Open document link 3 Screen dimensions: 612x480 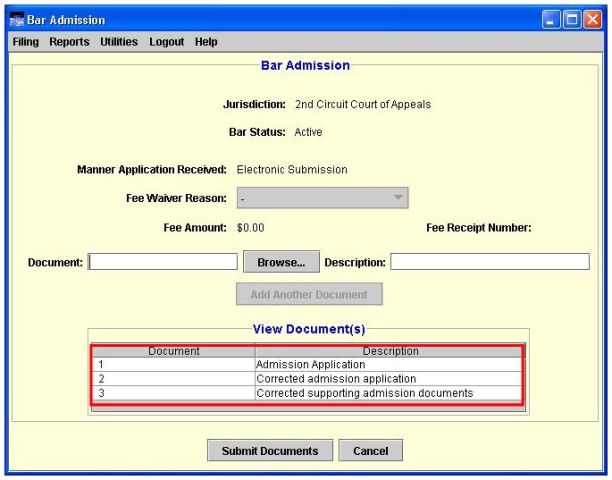coord(101,393)
